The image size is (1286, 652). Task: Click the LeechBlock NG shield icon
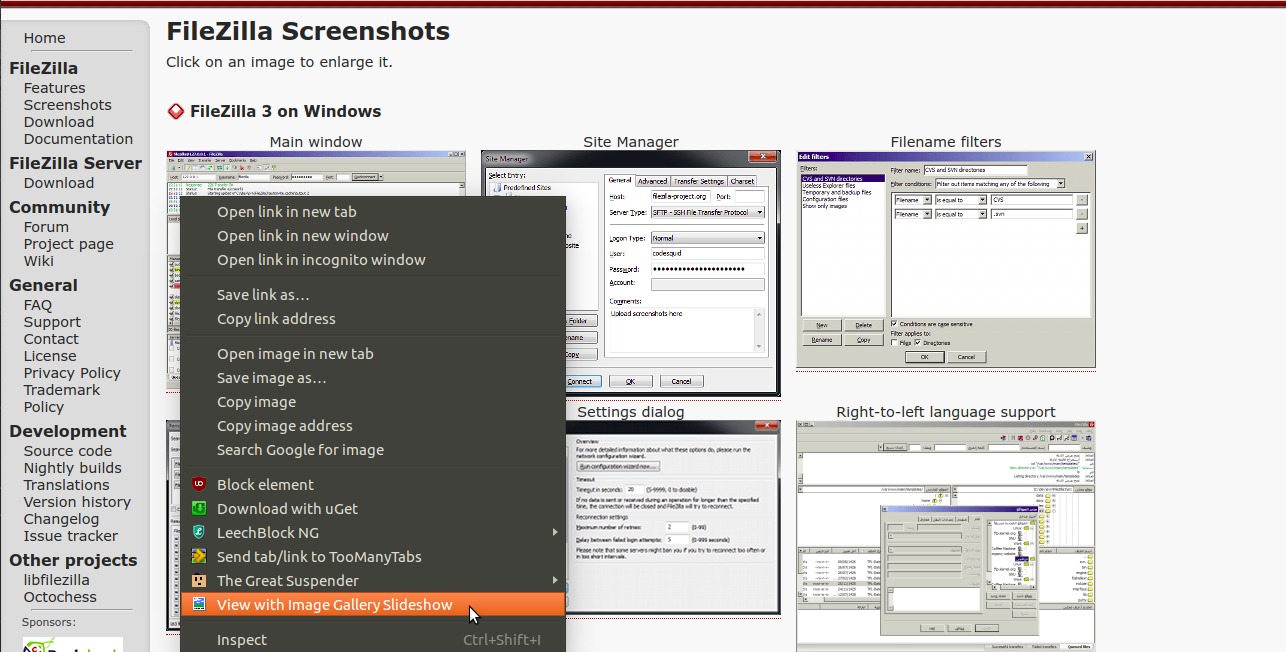click(199, 532)
